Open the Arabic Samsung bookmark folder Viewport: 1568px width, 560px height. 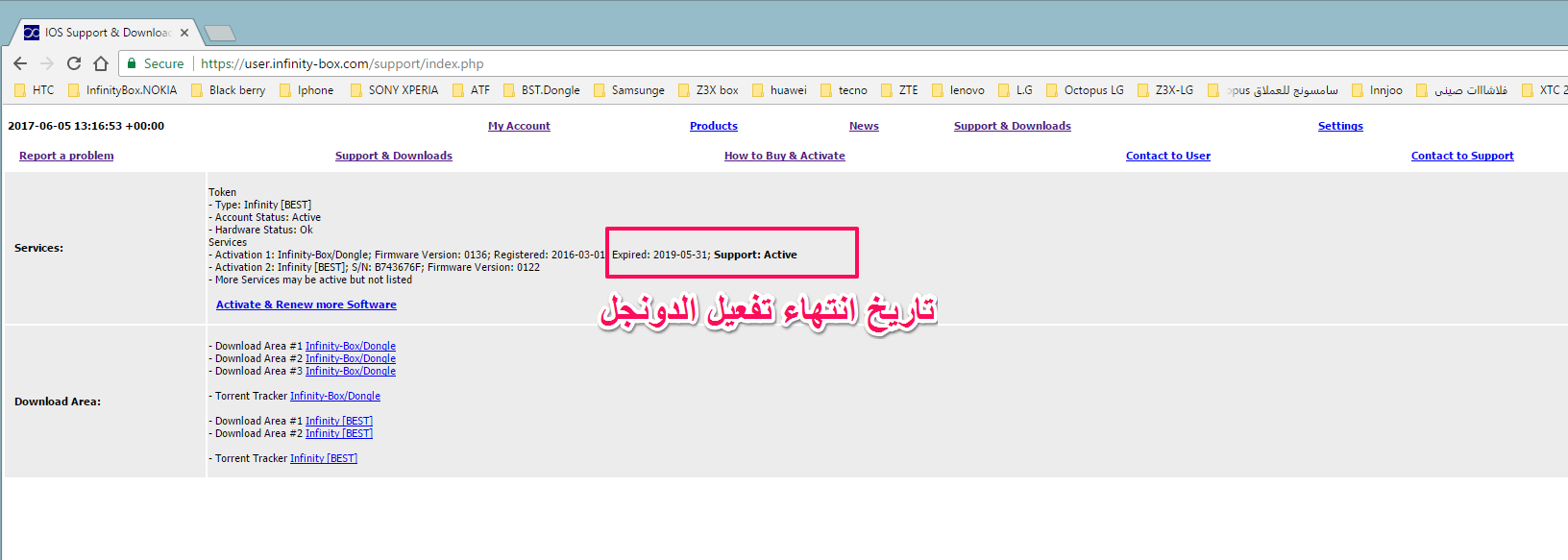[1273, 90]
